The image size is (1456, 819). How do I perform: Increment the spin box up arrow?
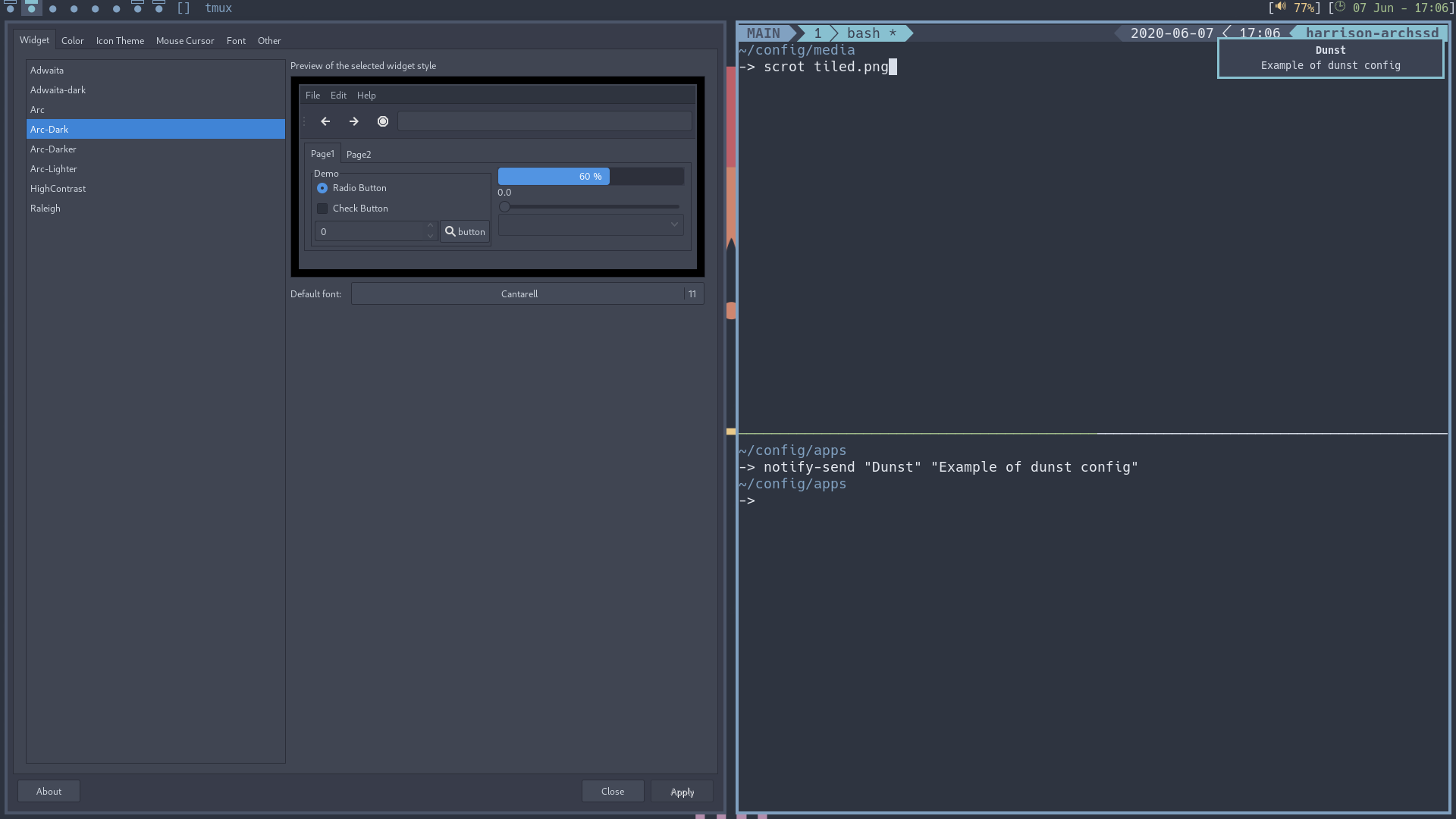pos(430,225)
